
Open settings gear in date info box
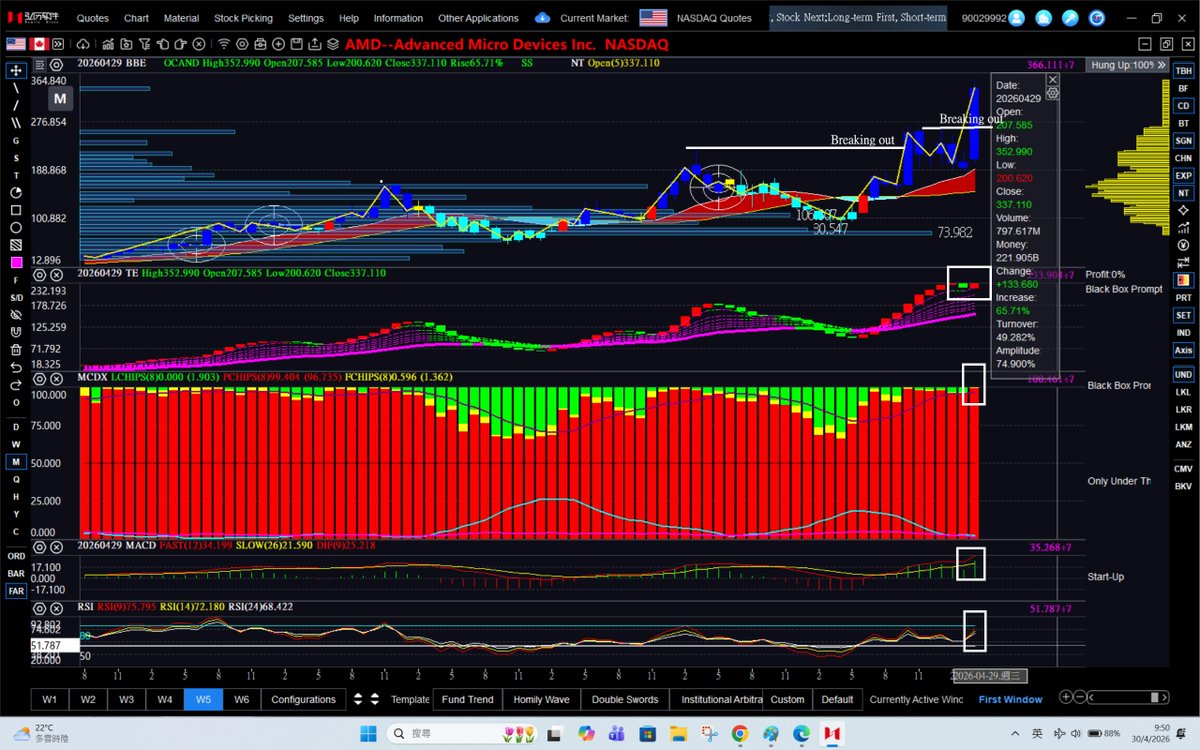pos(1052,92)
